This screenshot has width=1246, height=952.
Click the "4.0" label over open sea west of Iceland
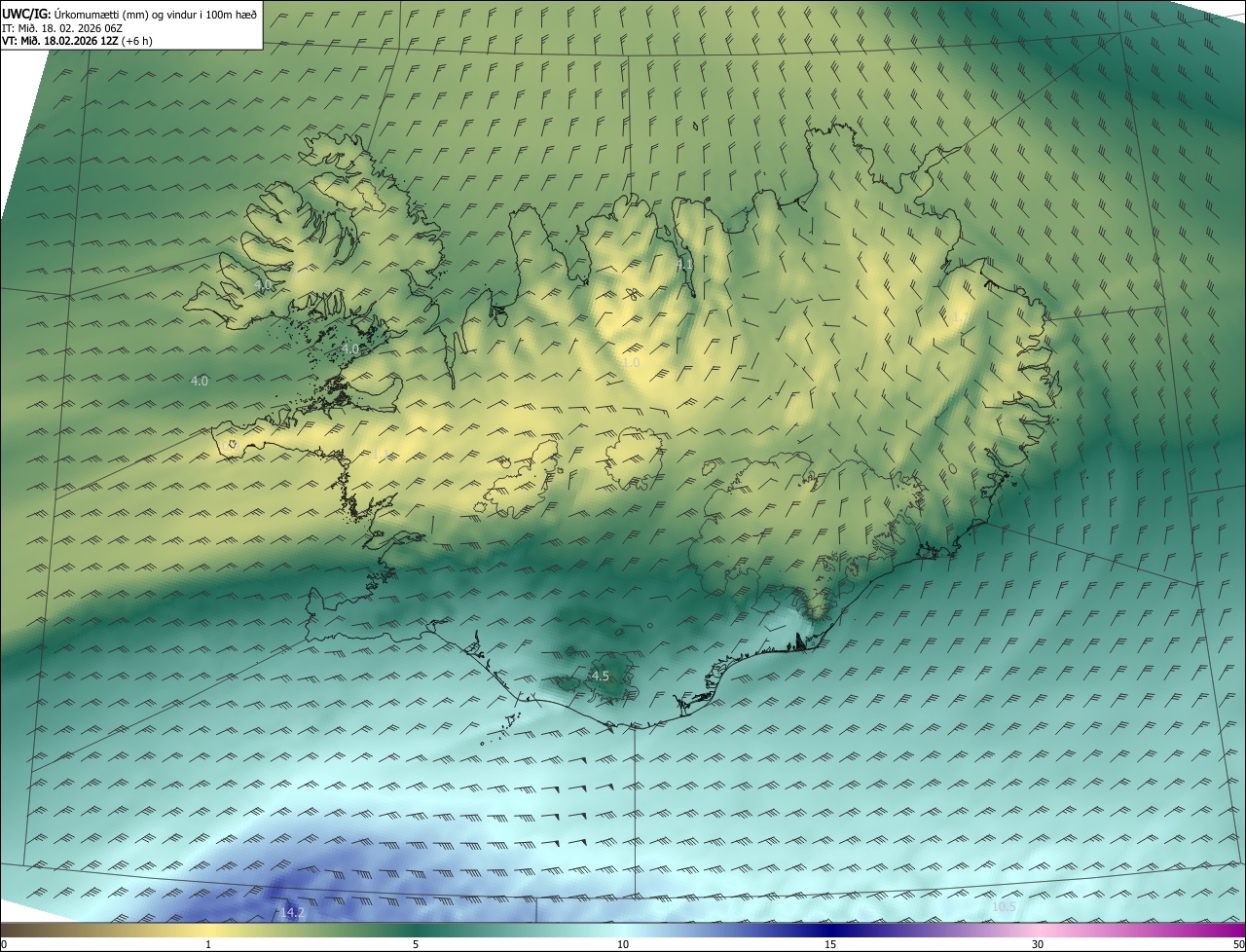tap(200, 381)
